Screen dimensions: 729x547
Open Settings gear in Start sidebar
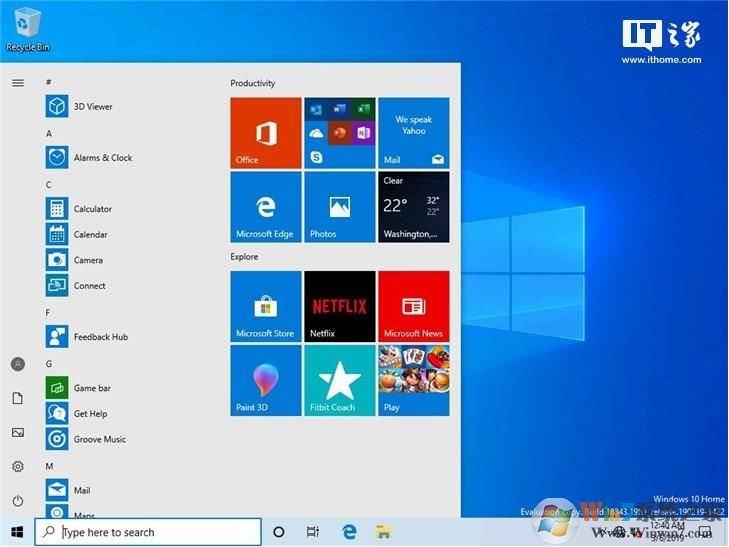click(x=17, y=466)
